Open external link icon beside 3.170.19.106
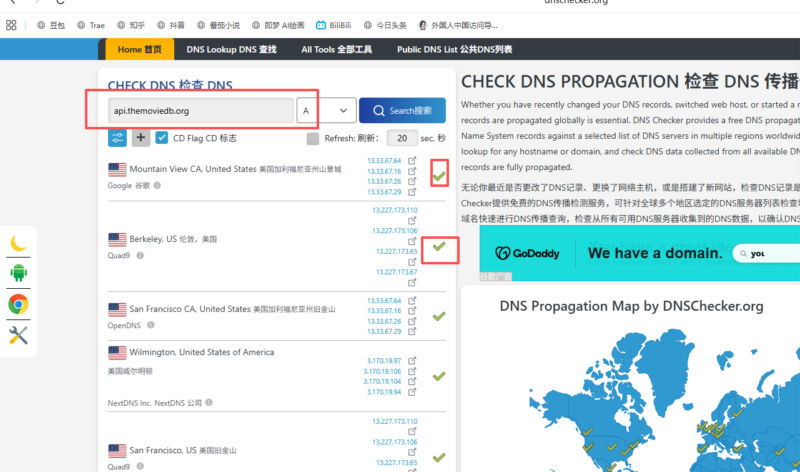 [412, 371]
